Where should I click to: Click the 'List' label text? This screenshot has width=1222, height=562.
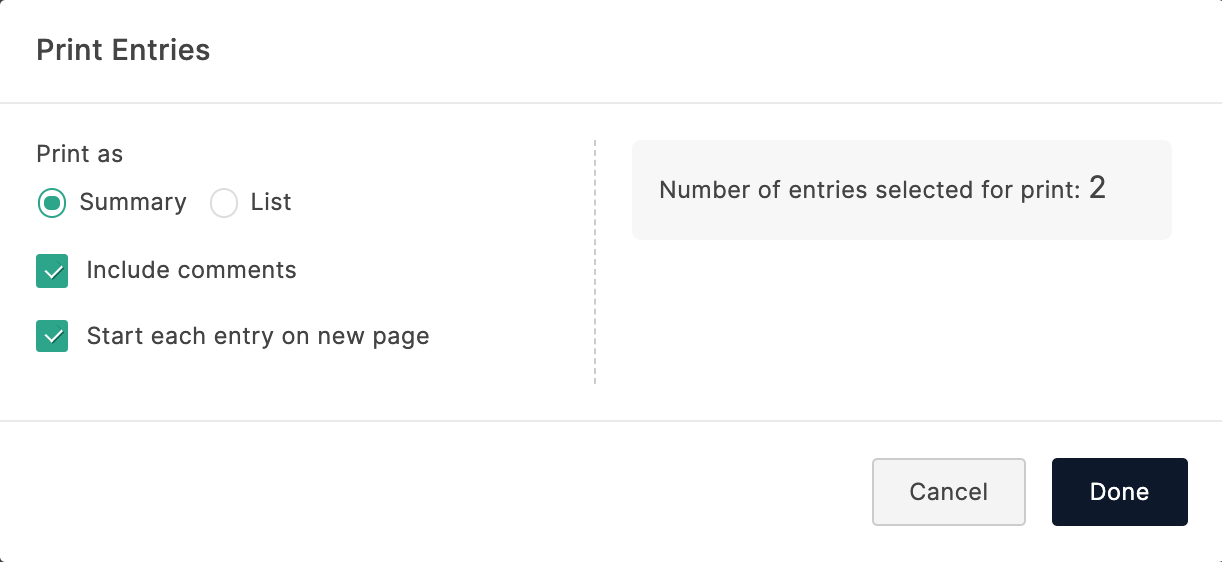pos(271,202)
